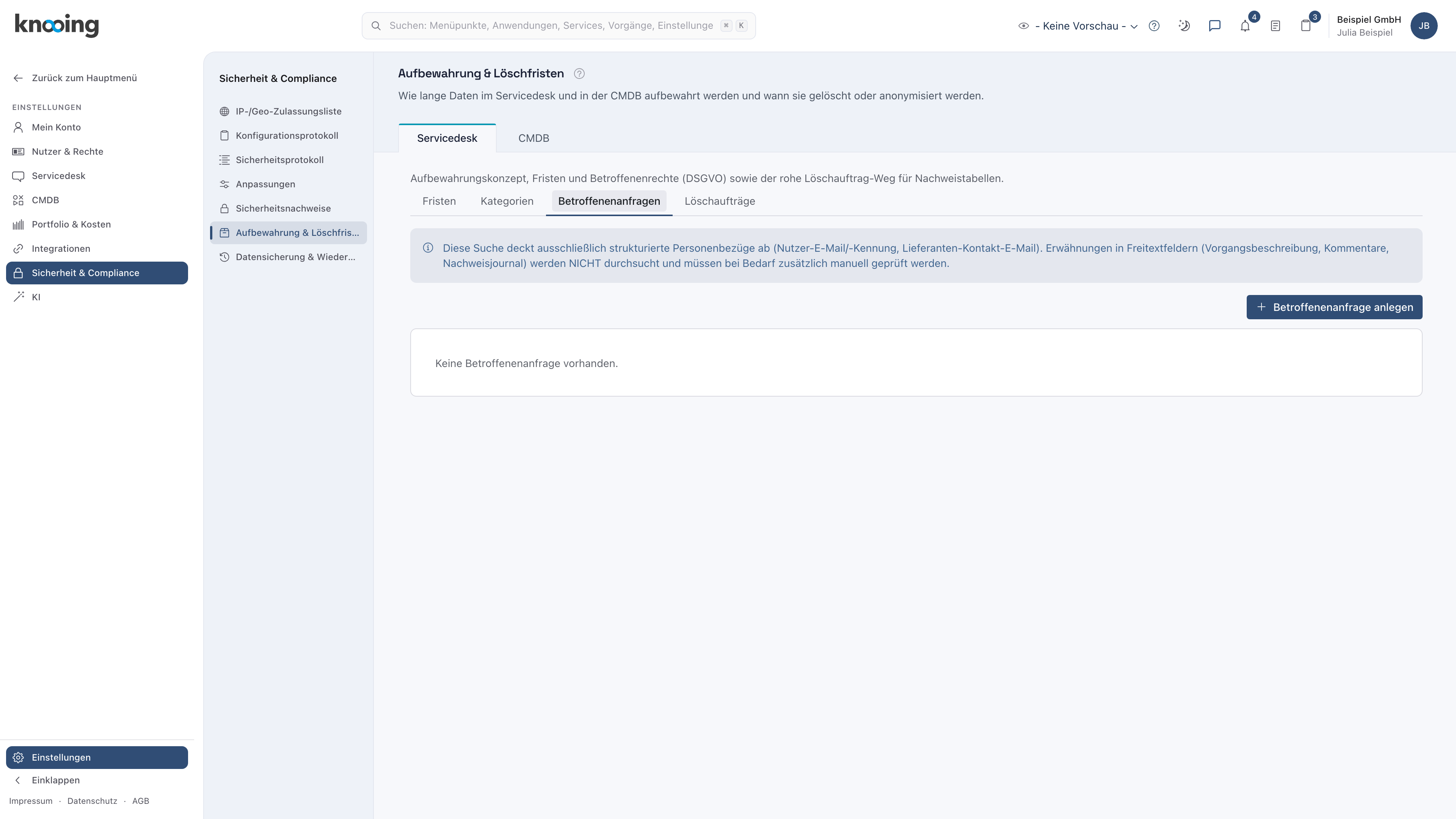This screenshot has width=1456, height=819.
Task: Open the Kategorien sub-tab
Action: pyautogui.click(x=507, y=201)
